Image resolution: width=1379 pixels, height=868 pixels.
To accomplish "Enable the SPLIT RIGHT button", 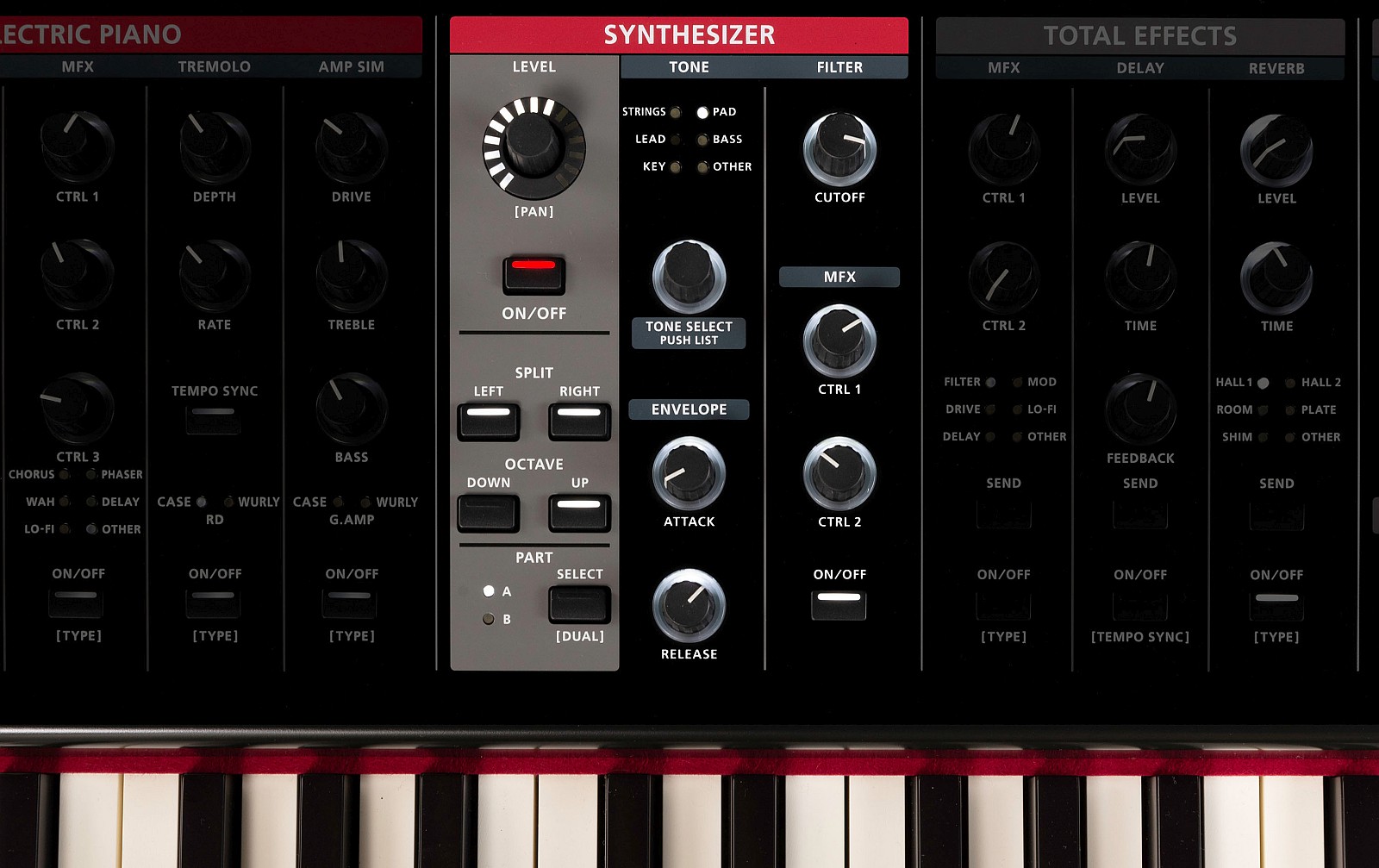I will tap(579, 421).
